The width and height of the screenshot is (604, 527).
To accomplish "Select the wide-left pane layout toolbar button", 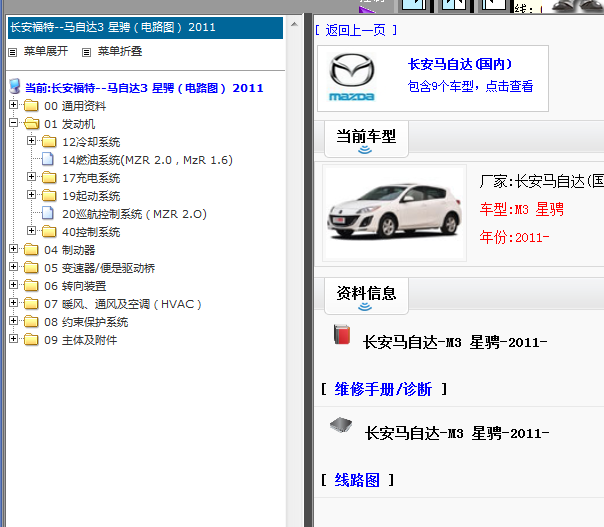I will (x=413, y=4).
